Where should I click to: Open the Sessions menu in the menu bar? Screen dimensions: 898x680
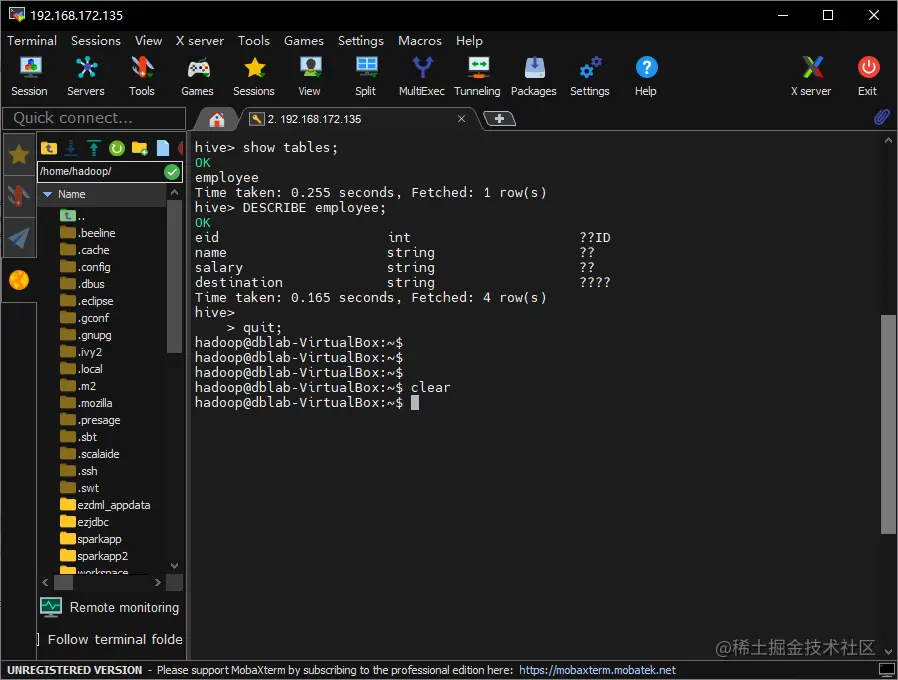[96, 41]
